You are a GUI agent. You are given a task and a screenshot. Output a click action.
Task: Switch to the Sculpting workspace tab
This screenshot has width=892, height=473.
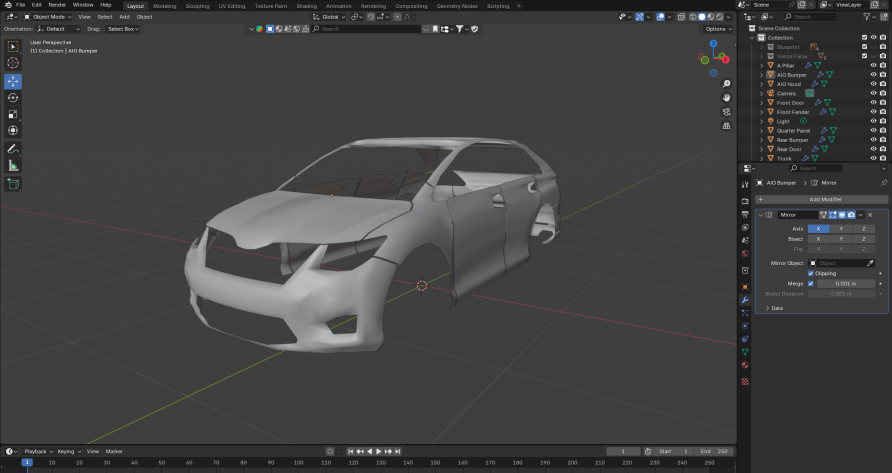[198, 6]
